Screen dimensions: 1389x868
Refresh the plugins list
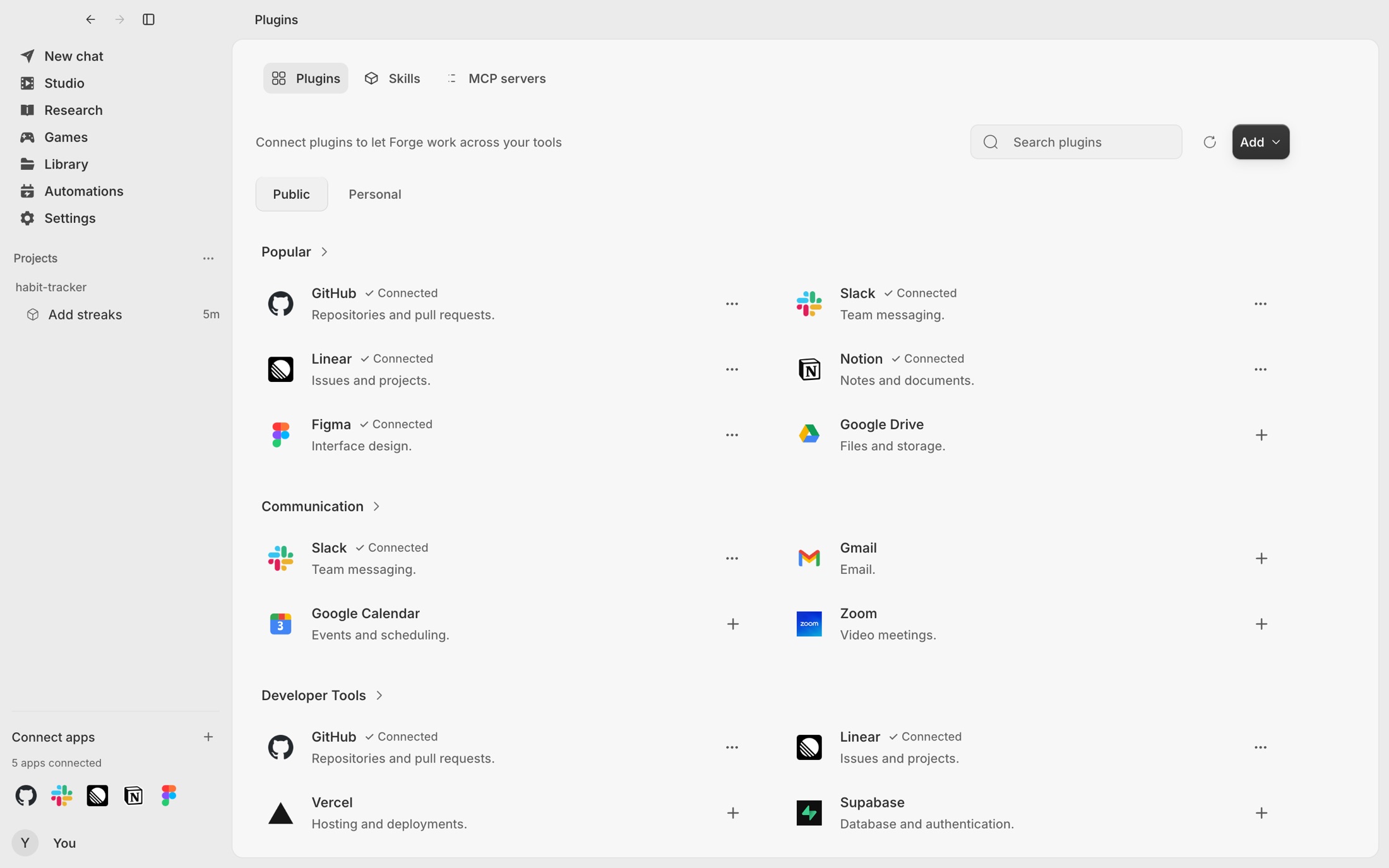point(1209,142)
